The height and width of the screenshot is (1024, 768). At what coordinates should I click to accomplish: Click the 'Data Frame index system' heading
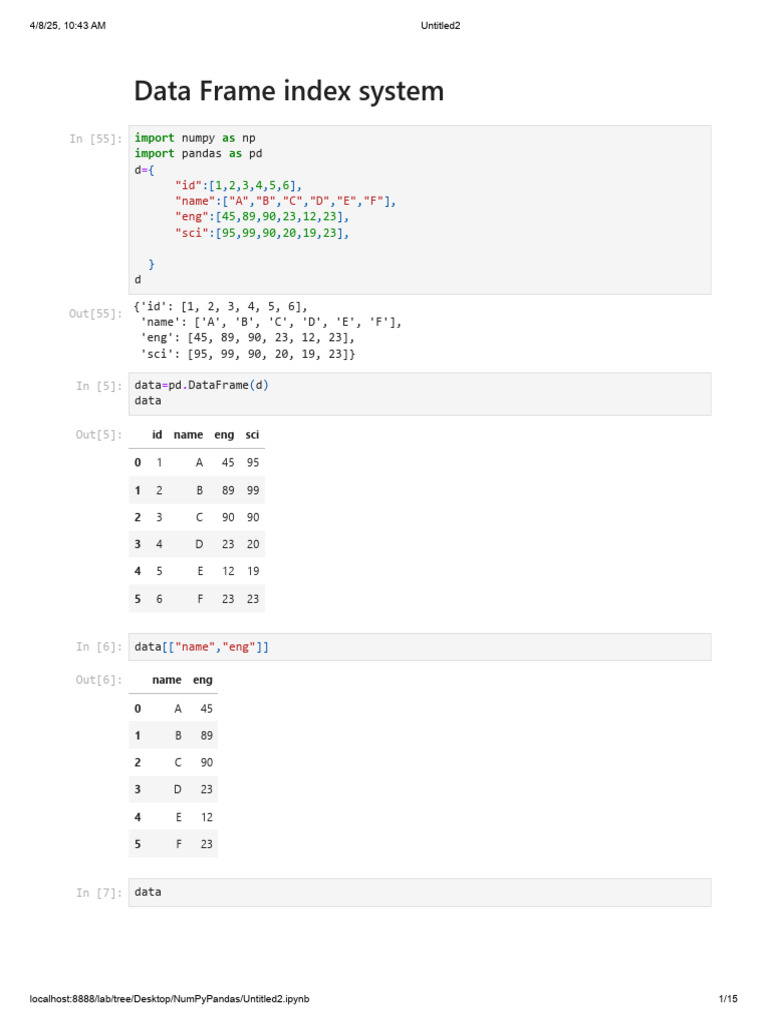tap(289, 92)
